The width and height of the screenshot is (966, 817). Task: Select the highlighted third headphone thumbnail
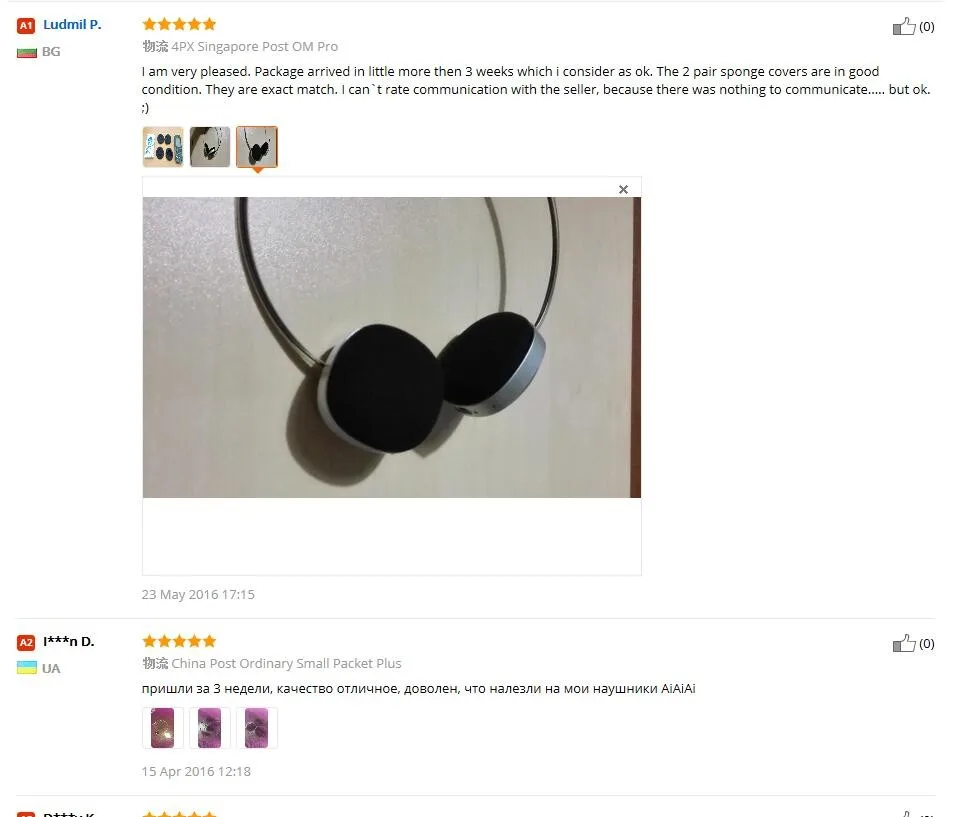point(257,147)
